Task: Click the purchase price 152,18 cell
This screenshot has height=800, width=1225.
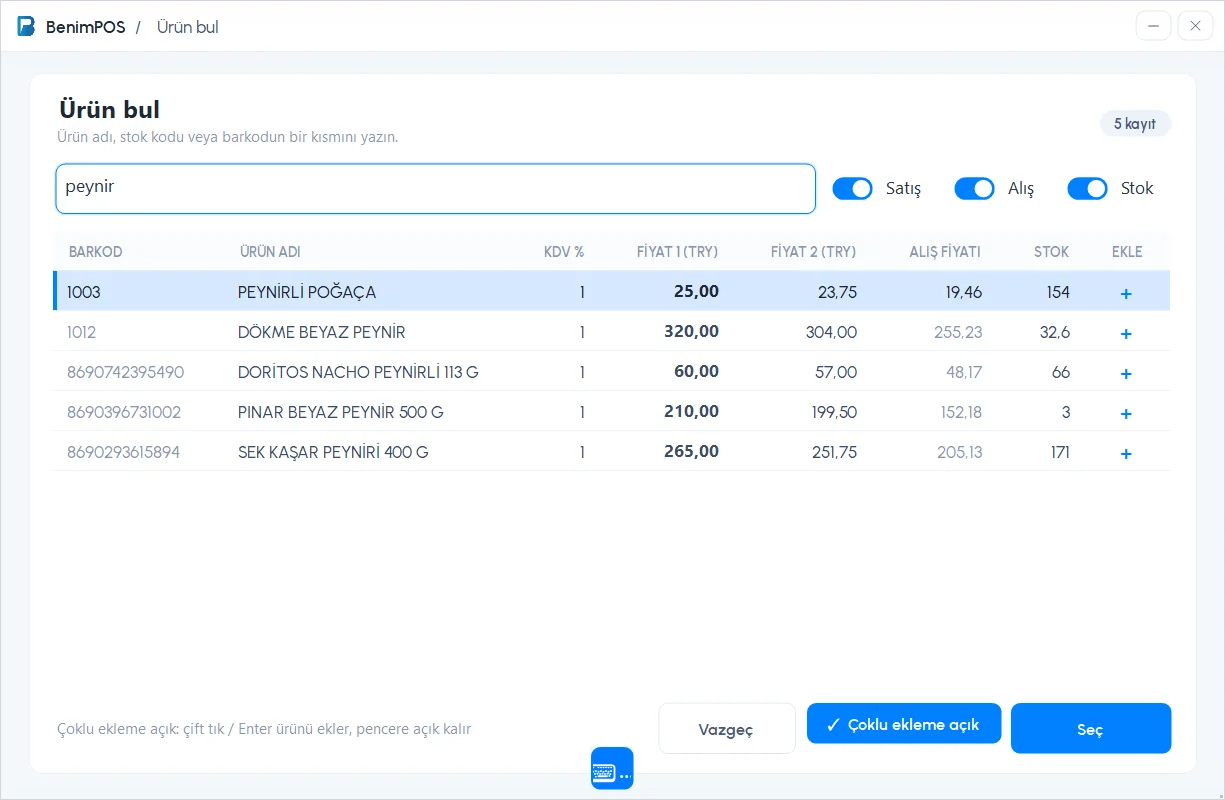Action: 961,412
